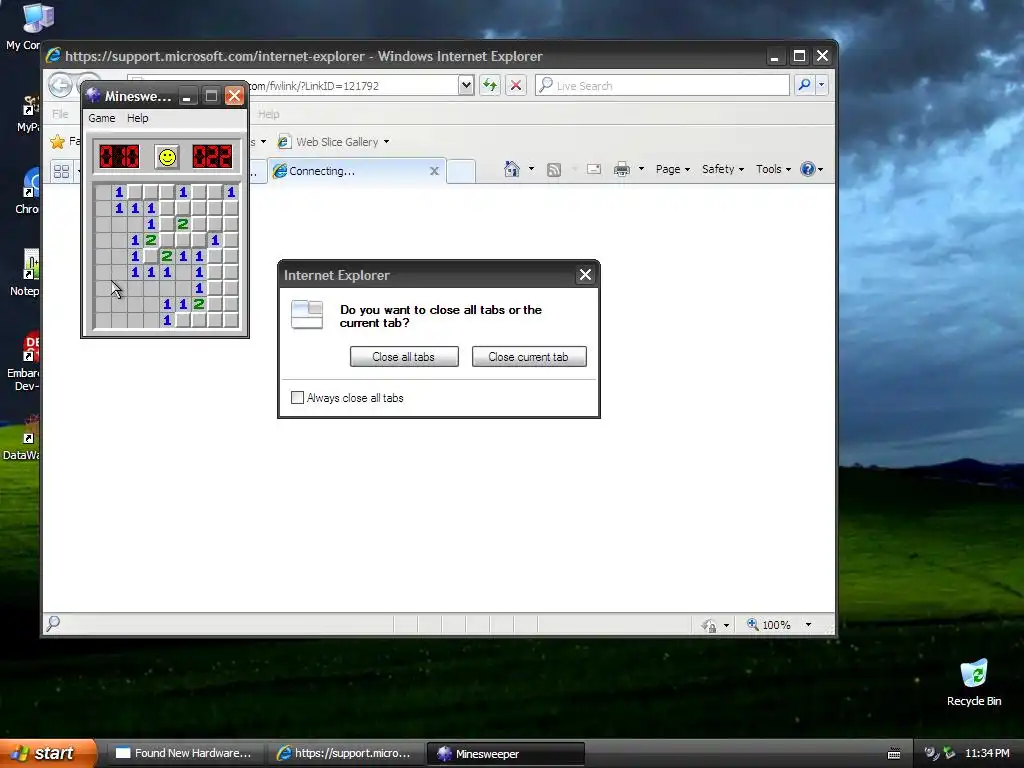This screenshot has height=768, width=1024.
Task: Click the Favorites star icon
Action: pyautogui.click(x=57, y=142)
